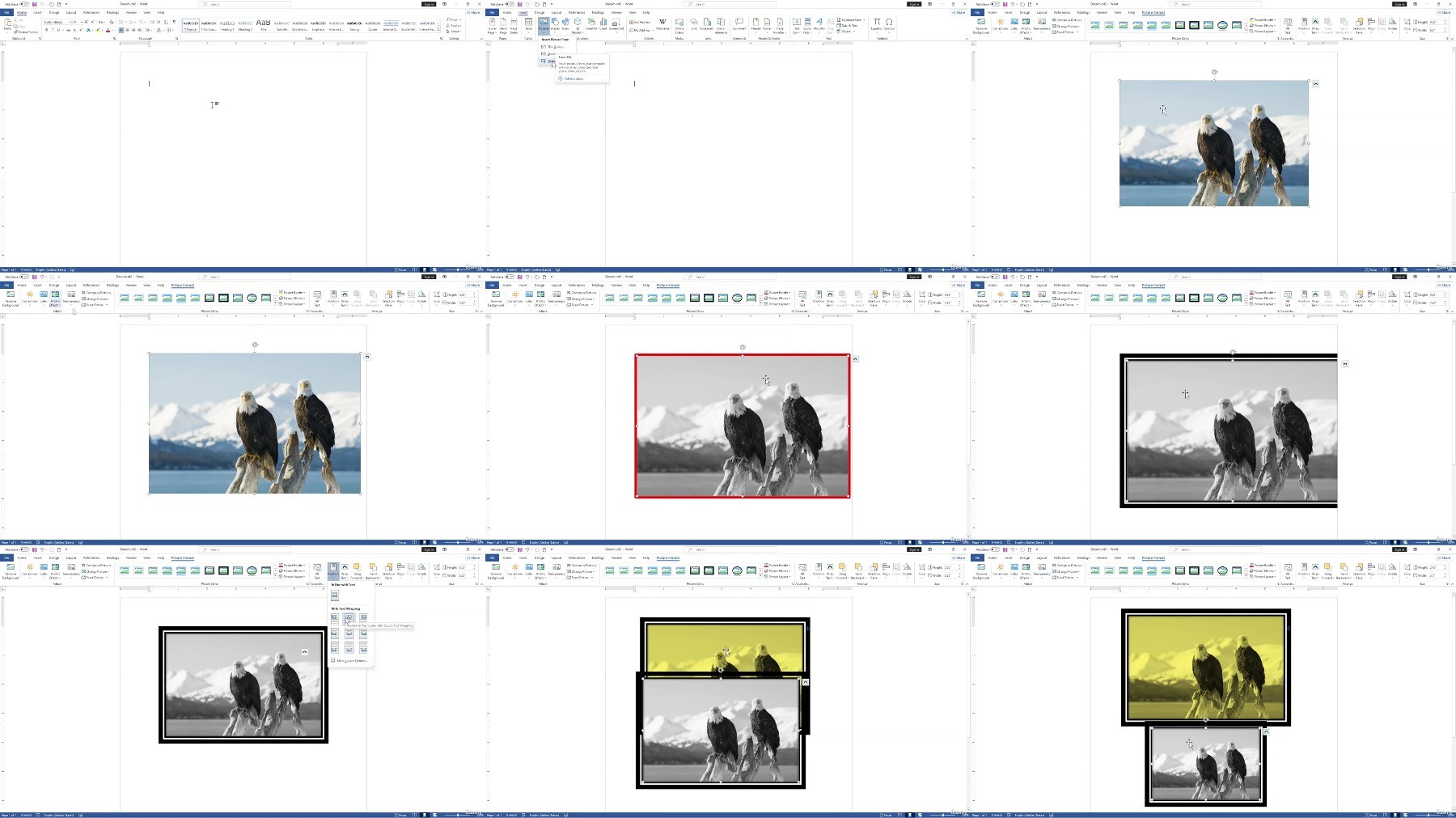This screenshot has width=1456, height=818.
Task: Toggle AutoSave in the blank Home-tab window
Action: pos(24,4)
